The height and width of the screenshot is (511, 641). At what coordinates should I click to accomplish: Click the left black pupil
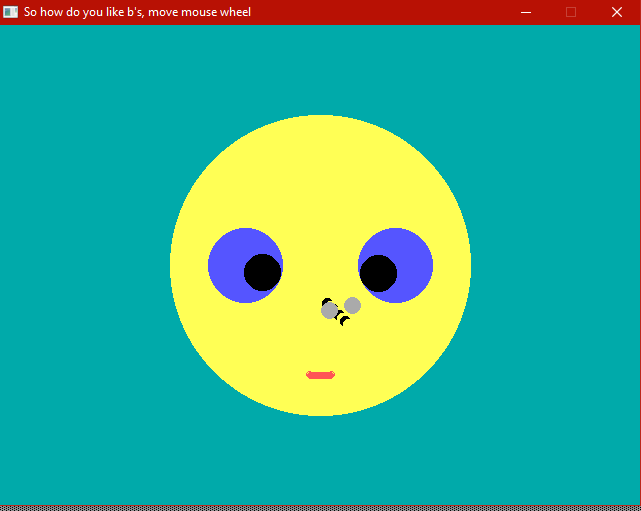(262, 272)
